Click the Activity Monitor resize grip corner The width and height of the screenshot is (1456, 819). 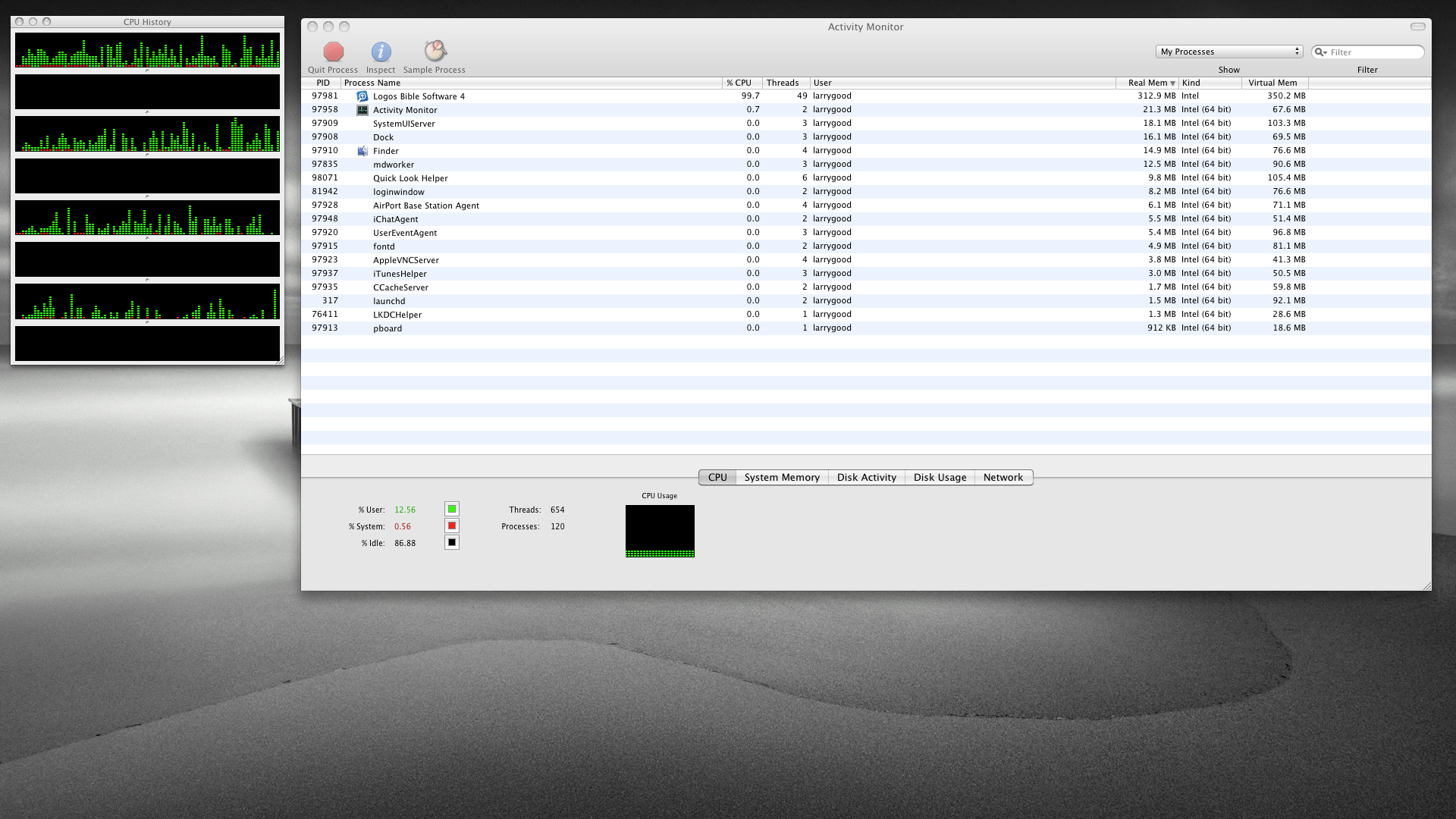[1426, 585]
